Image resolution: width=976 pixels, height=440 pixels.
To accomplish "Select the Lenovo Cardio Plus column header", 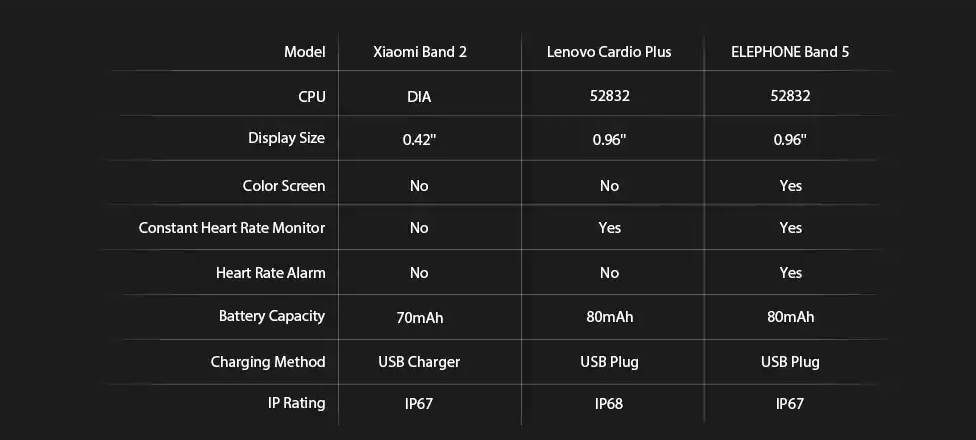I will click(x=609, y=52).
